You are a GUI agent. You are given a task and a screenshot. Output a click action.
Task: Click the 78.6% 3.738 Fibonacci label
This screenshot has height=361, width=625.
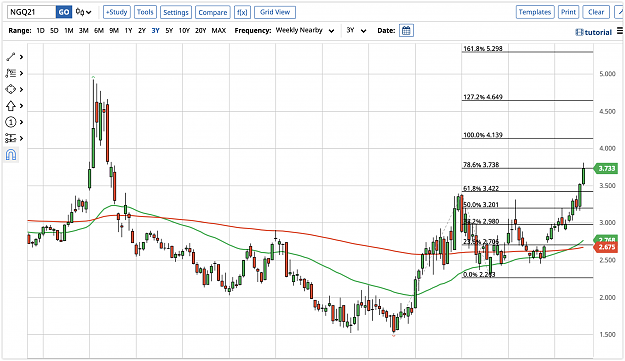[481, 165]
